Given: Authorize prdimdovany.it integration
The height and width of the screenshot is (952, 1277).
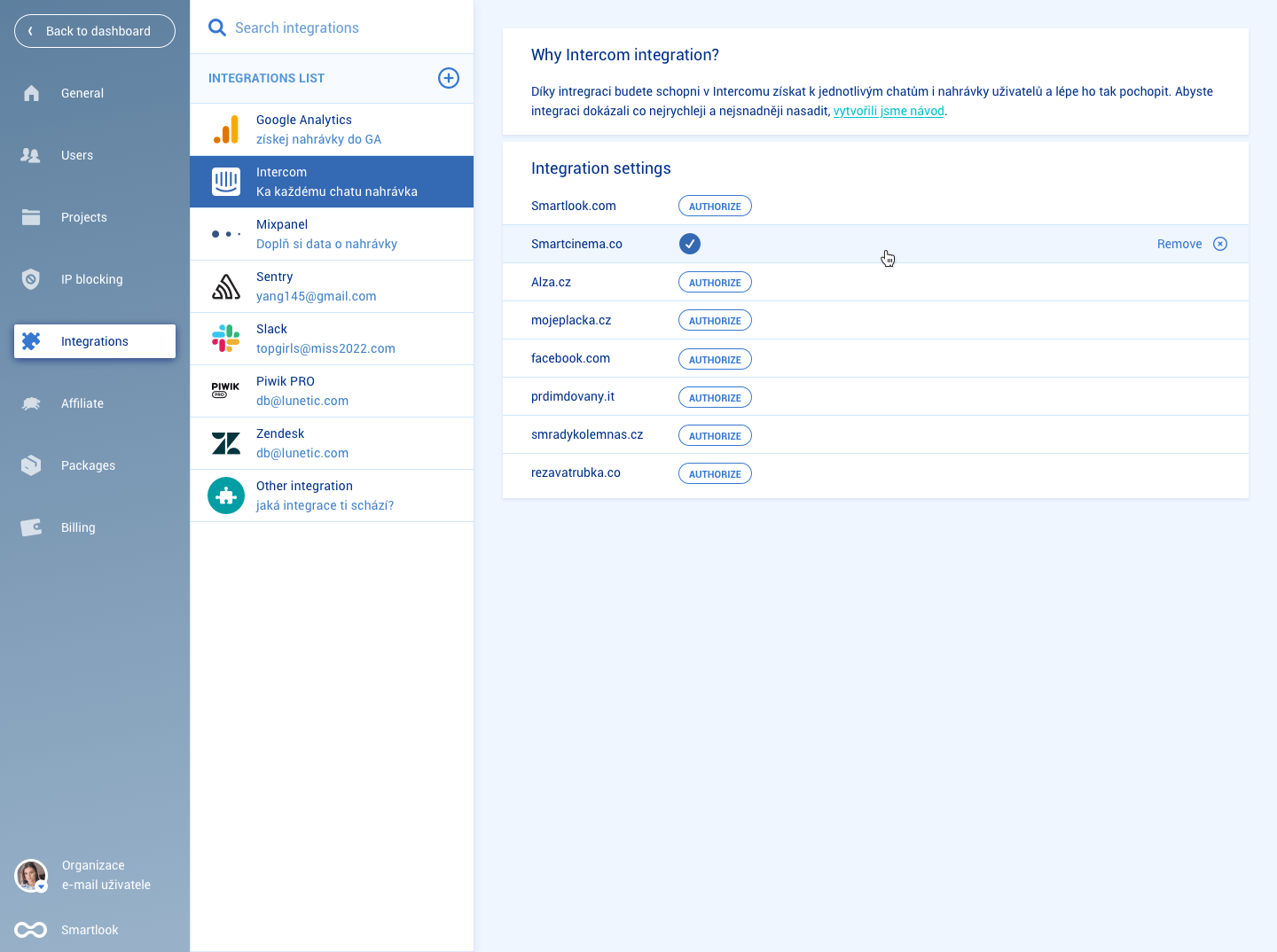Looking at the screenshot, I should (715, 397).
